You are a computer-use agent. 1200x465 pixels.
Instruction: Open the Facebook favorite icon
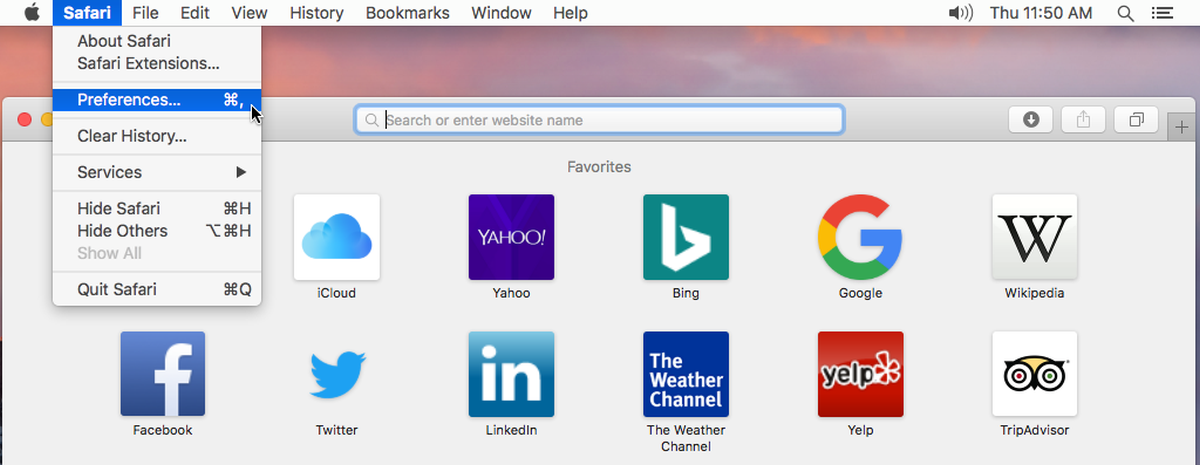[x=162, y=373]
